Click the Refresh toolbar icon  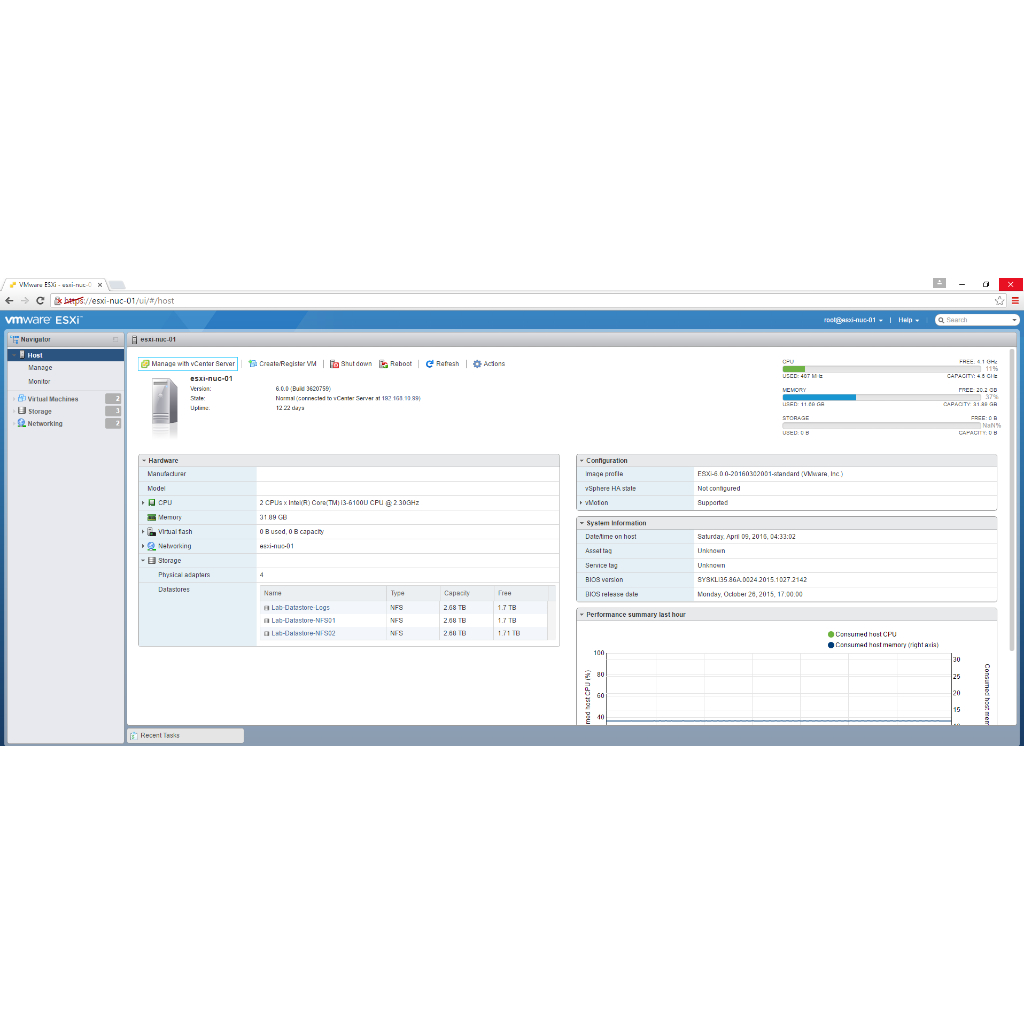click(430, 364)
